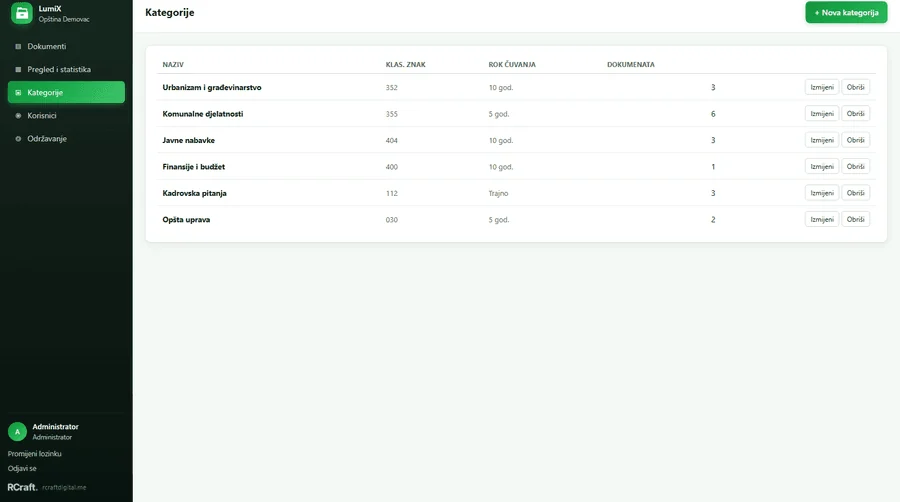The height and width of the screenshot is (502, 900).
Task: Create a new category with Nova kategorija
Action: tap(846, 13)
